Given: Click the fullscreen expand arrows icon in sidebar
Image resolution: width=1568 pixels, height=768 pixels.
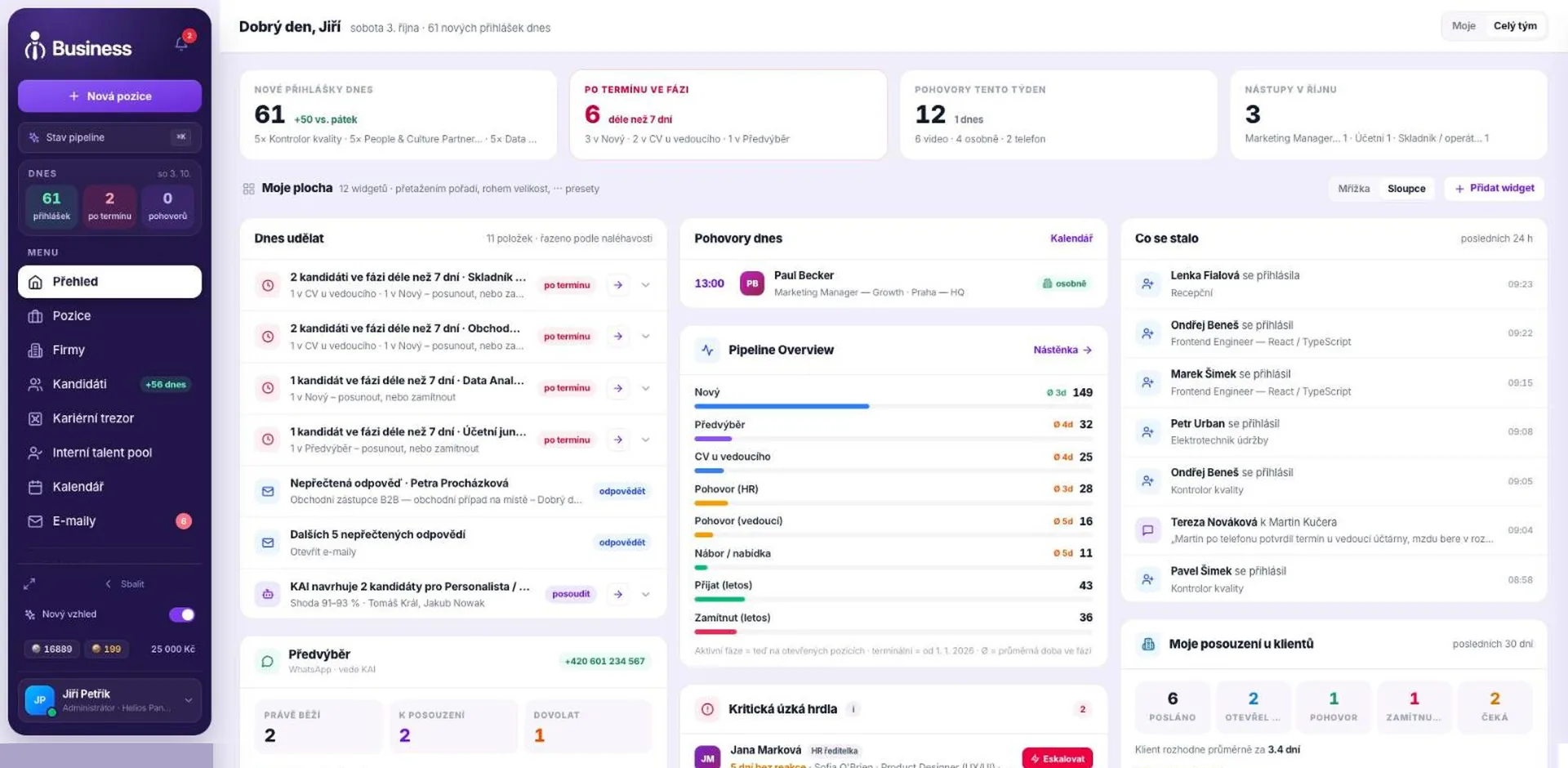Looking at the screenshot, I should coord(29,584).
